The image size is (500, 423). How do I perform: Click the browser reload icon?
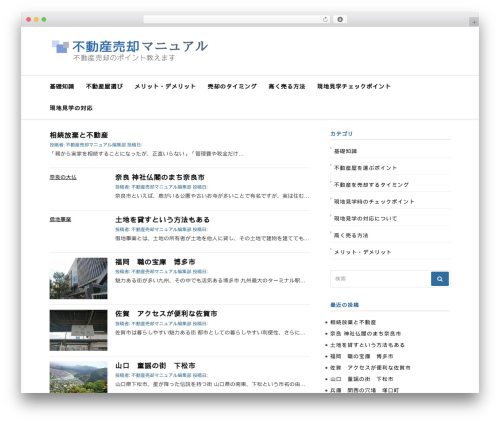(325, 19)
